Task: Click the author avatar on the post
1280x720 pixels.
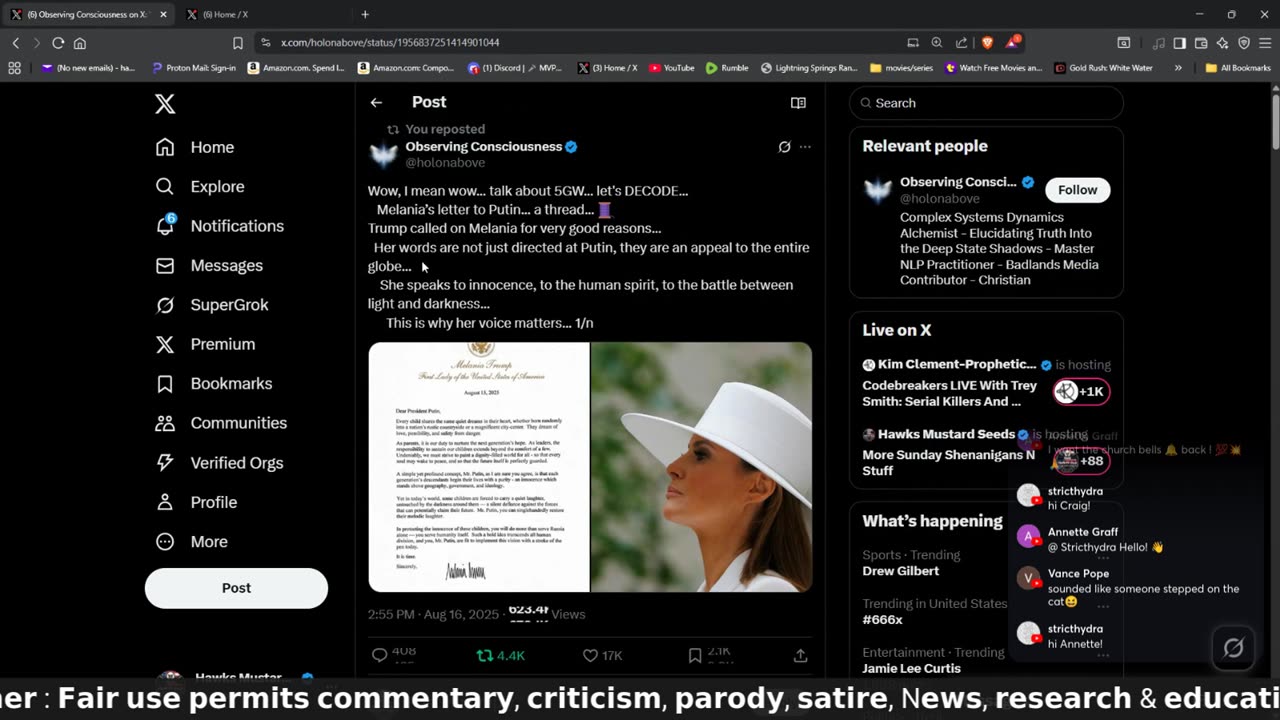Action: pyautogui.click(x=383, y=155)
